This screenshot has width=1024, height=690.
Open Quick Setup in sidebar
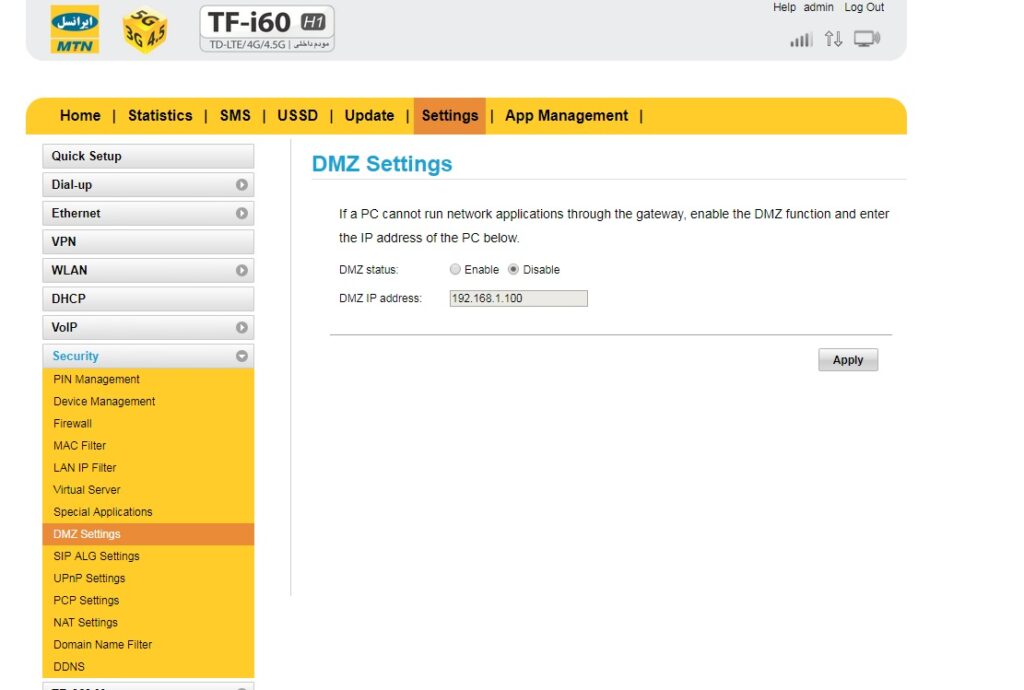click(148, 157)
